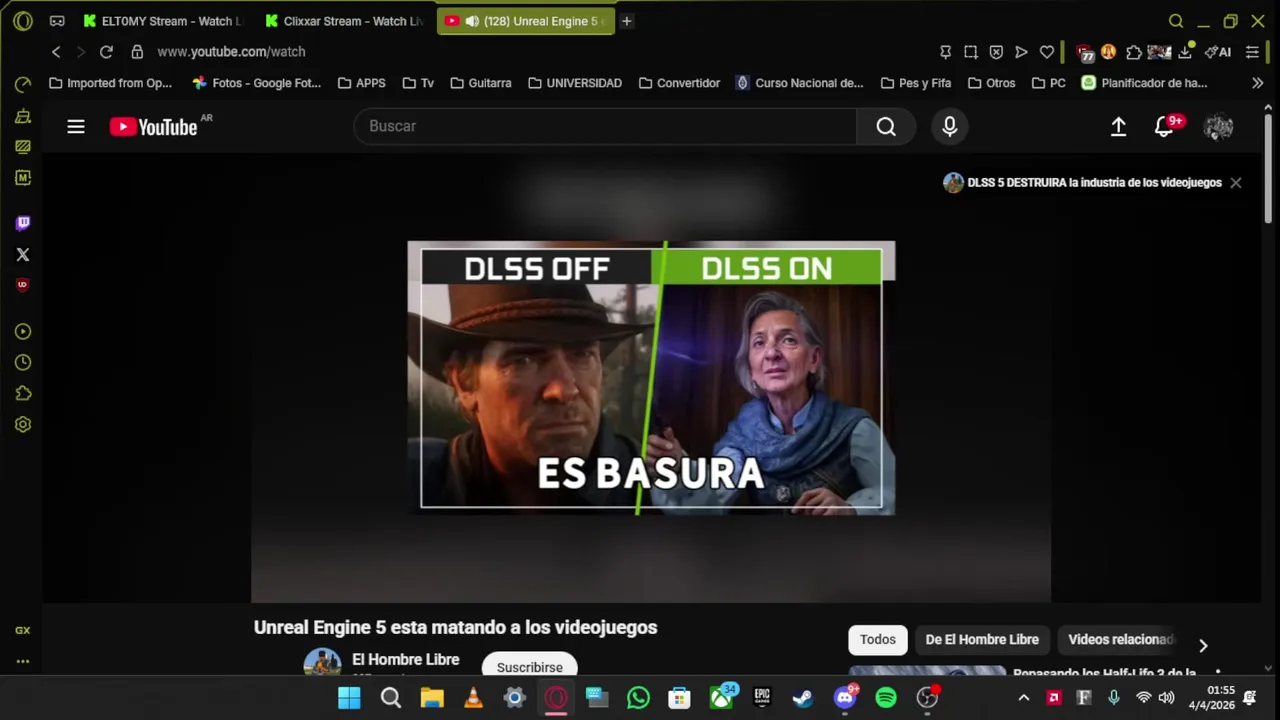The image size is (1280, 720).
Task: Open the X (Twitter) sidebar panel
Action: (x=23, y=254)
